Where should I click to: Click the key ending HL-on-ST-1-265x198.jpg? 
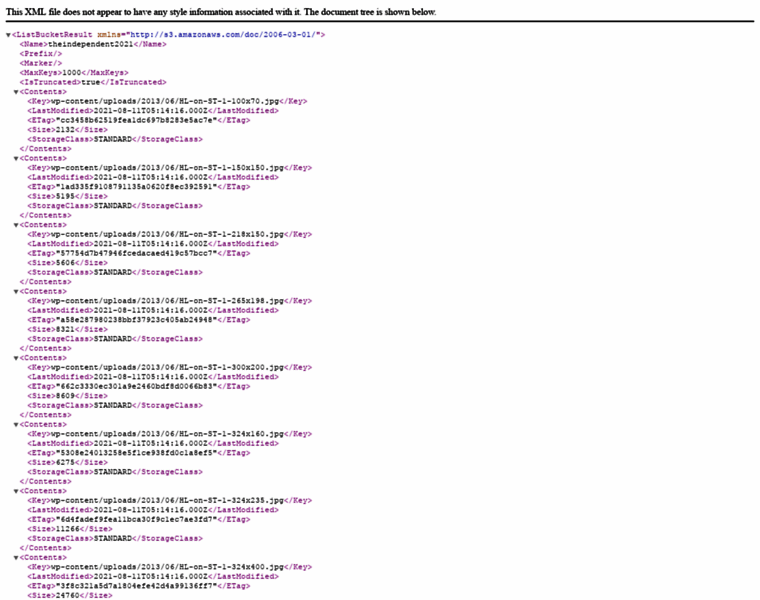167,300
